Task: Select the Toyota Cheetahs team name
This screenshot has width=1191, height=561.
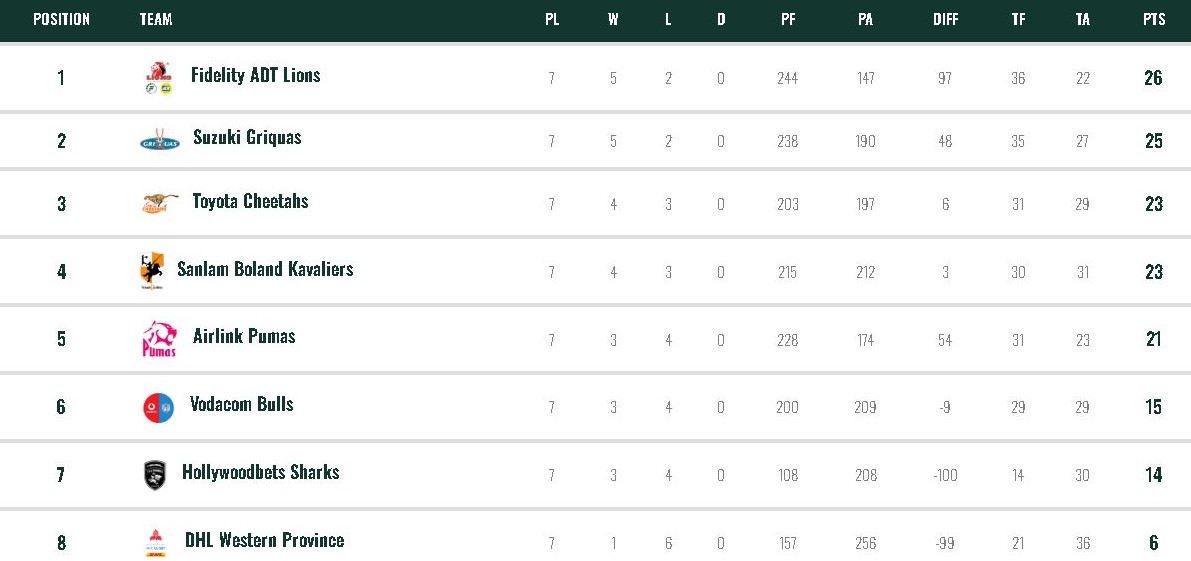Action: [x=250, y=201]
